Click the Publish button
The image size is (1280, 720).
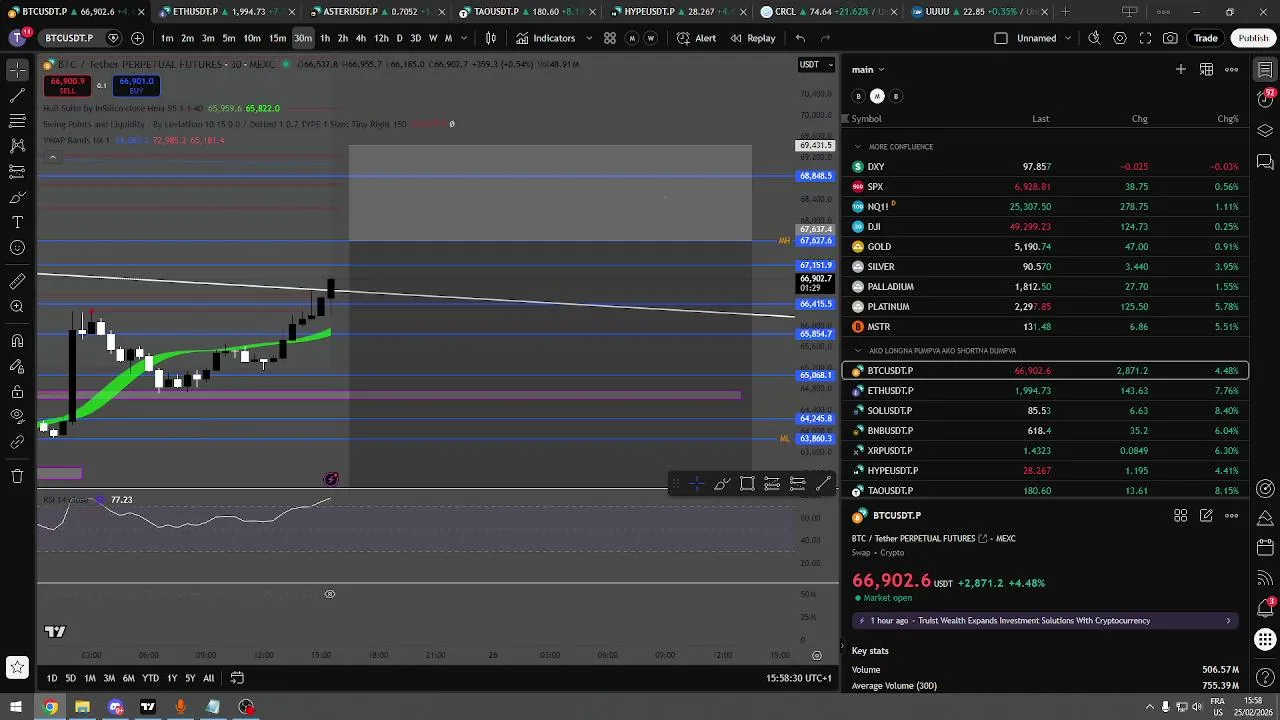point(1253,38)
